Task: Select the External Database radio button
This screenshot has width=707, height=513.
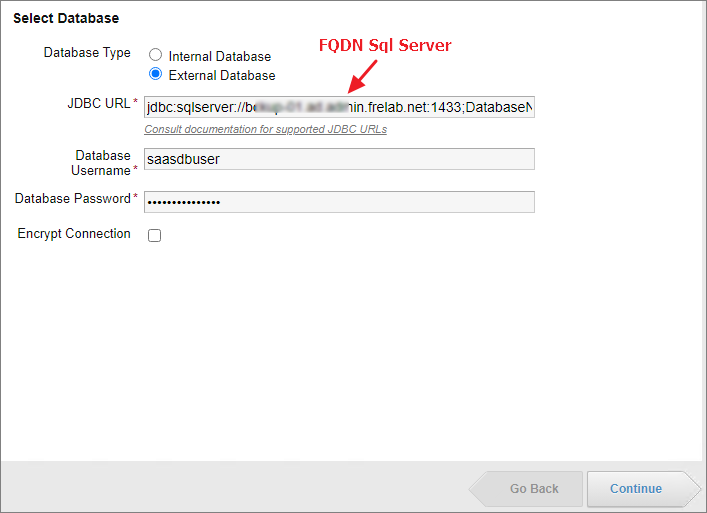Action: point(155,74)
